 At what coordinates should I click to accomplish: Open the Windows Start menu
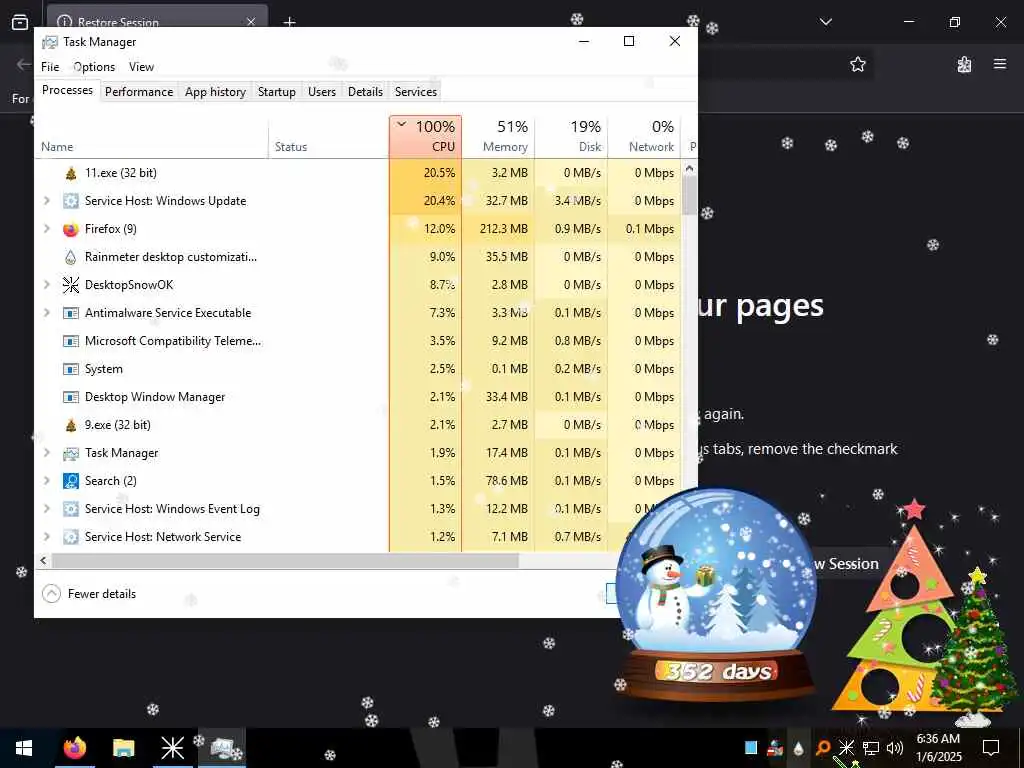point(24,748)
